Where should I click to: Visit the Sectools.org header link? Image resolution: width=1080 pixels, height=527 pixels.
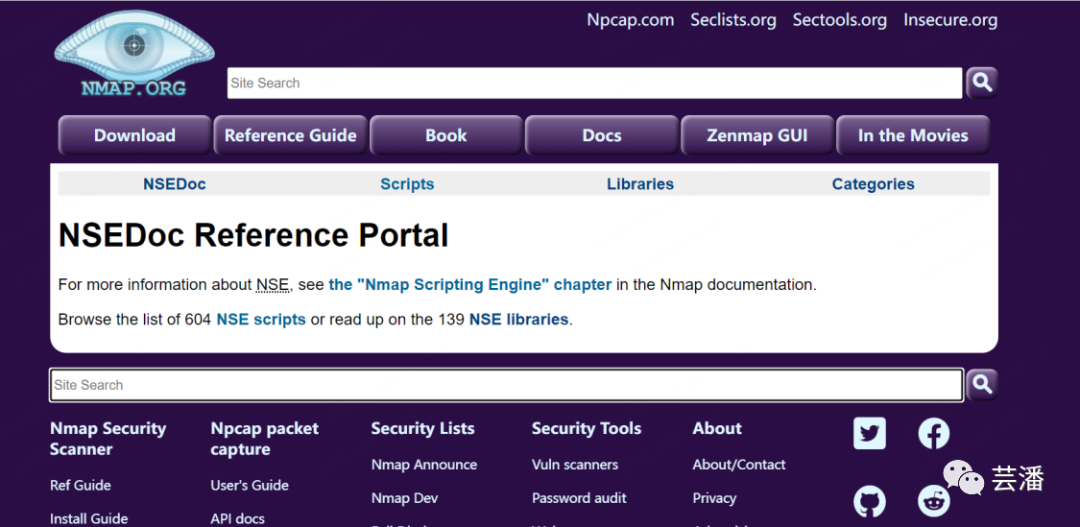click(x=839, y=20)
